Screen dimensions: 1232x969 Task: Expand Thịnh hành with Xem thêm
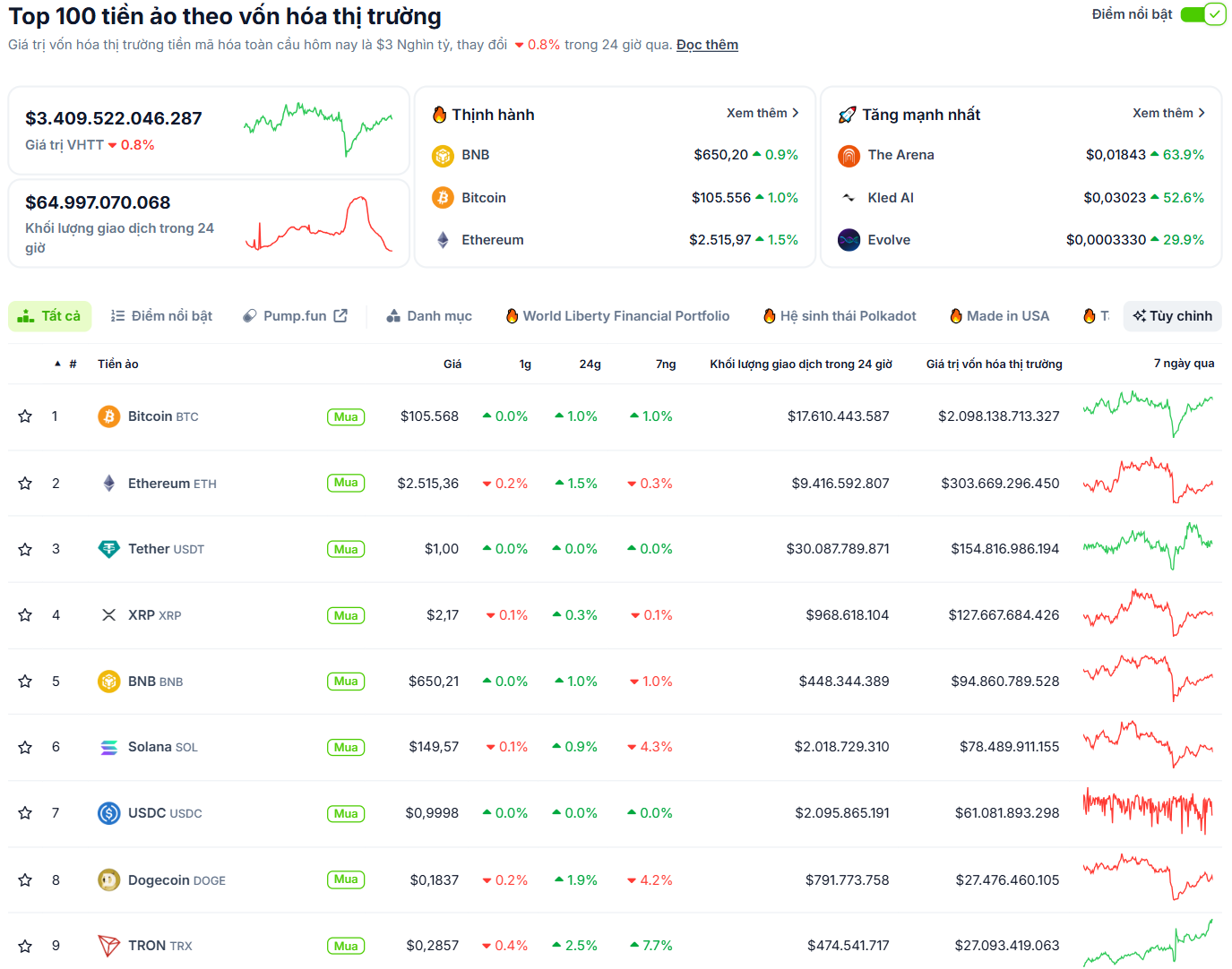pyautogui.click(x=762, y=113)
